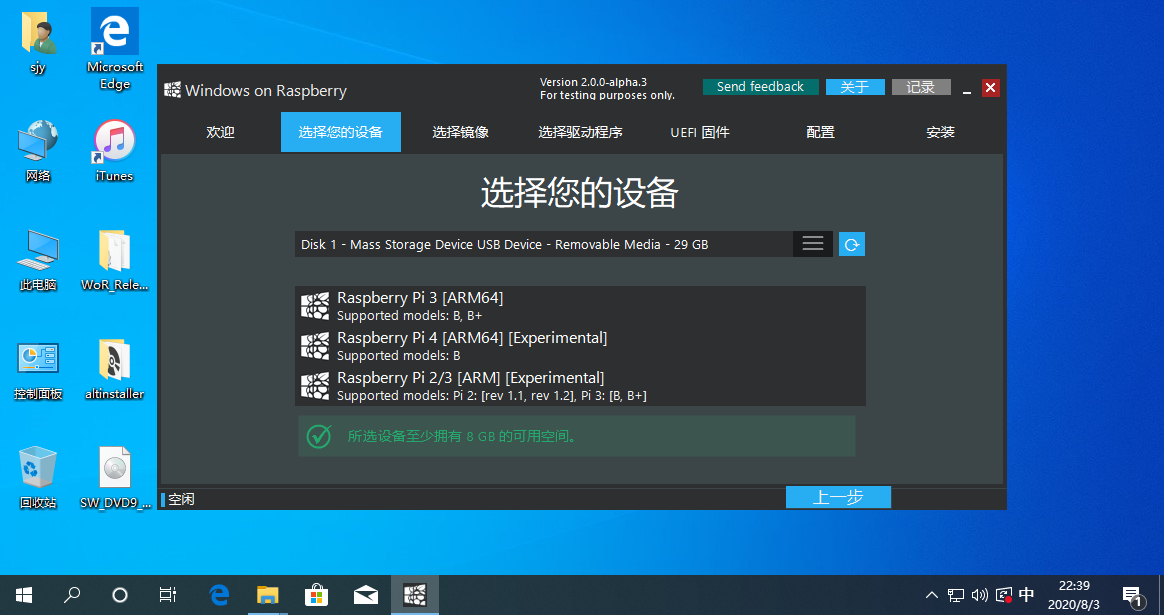
Task: Click the Raspberry Pi 2/3 logo icon
Action: [x=315, y=386]
